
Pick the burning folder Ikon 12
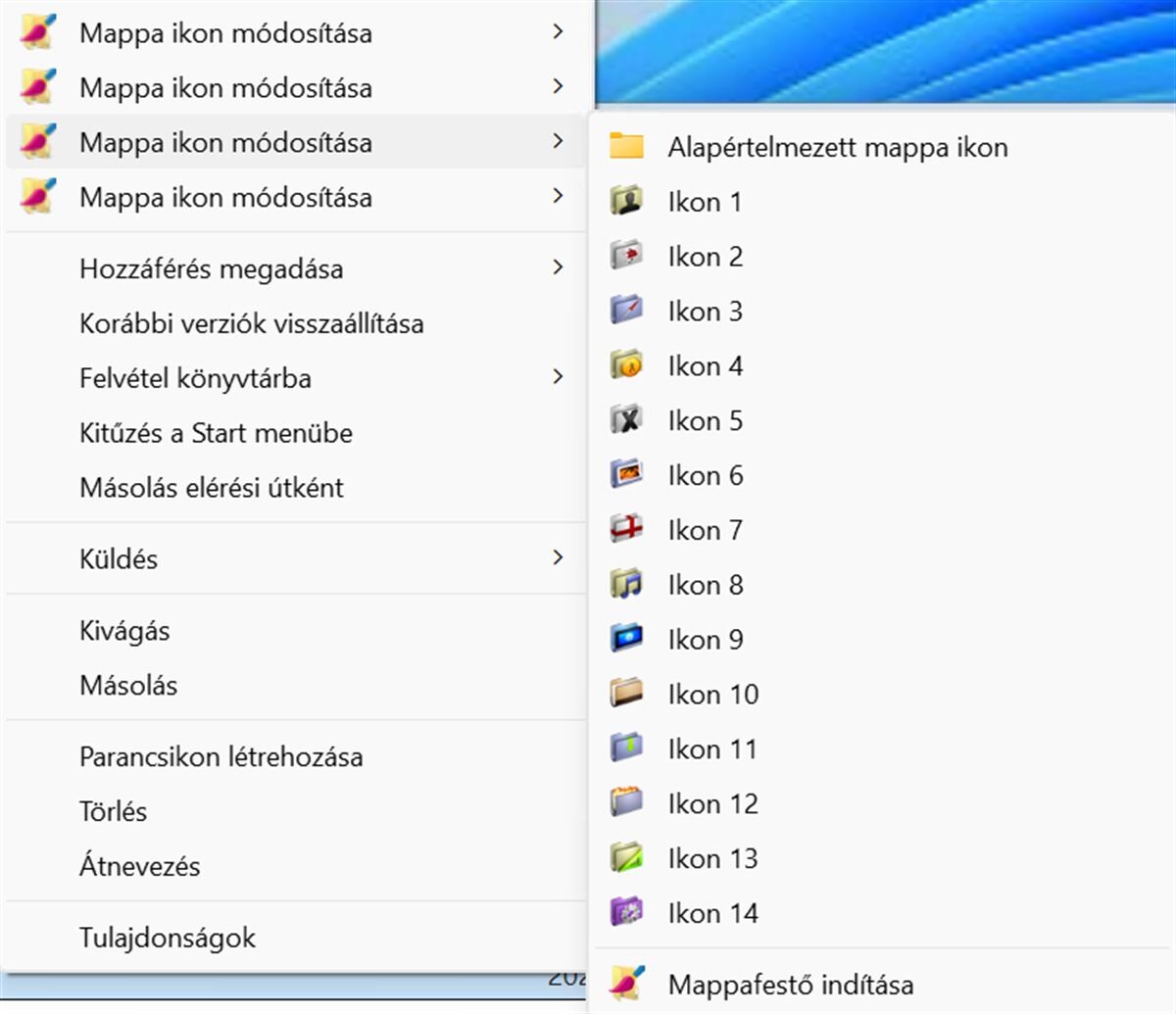pos(710,803)
